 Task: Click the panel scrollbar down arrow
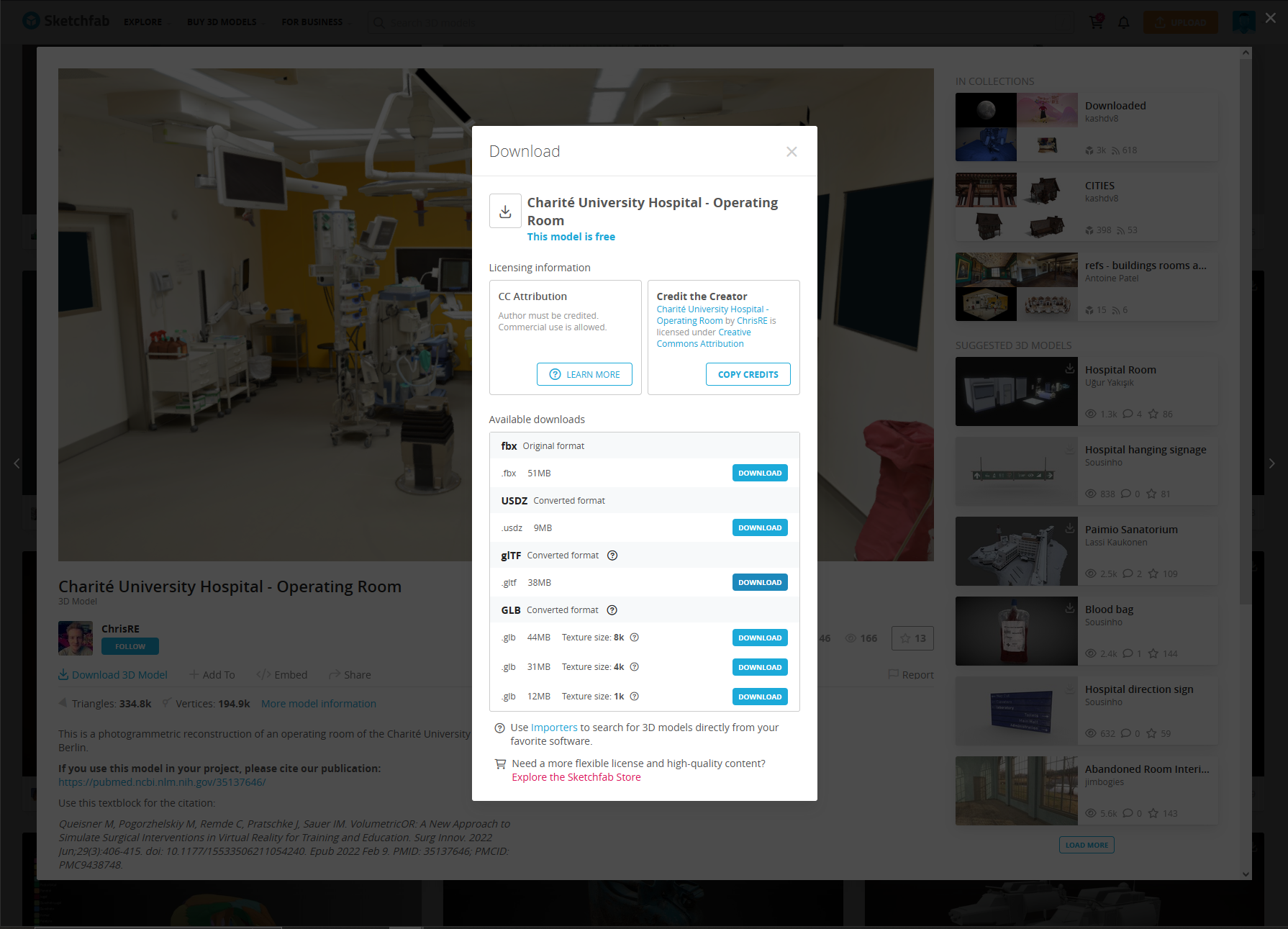[x=1246, y=874]
